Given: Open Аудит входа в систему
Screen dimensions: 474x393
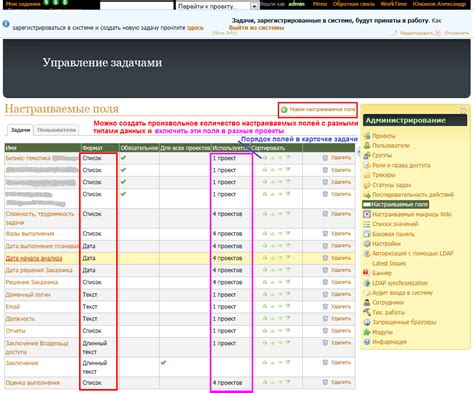Looking at the screenshot, I should click(402, 293).
